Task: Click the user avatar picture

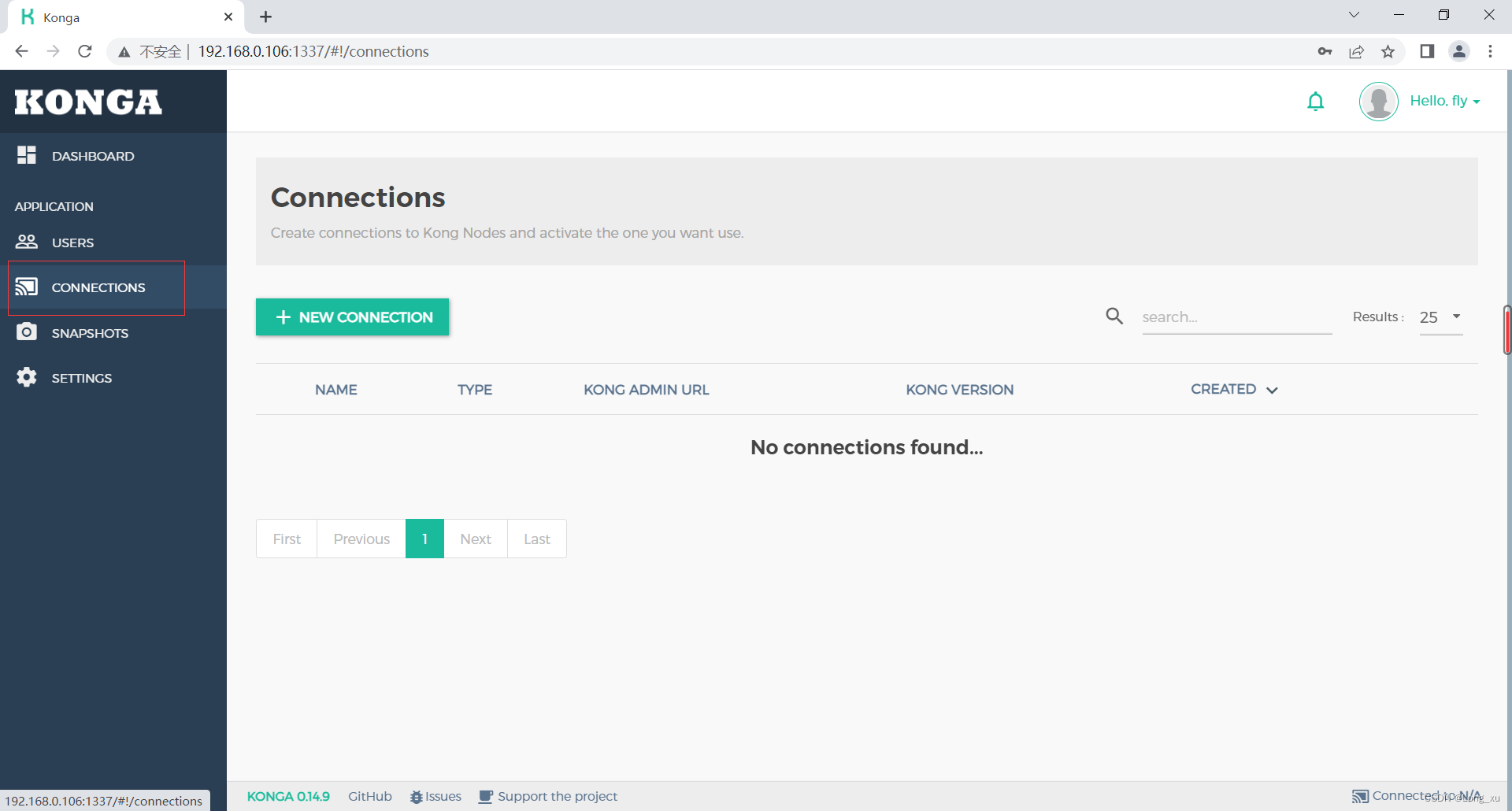Action: 1378,101
